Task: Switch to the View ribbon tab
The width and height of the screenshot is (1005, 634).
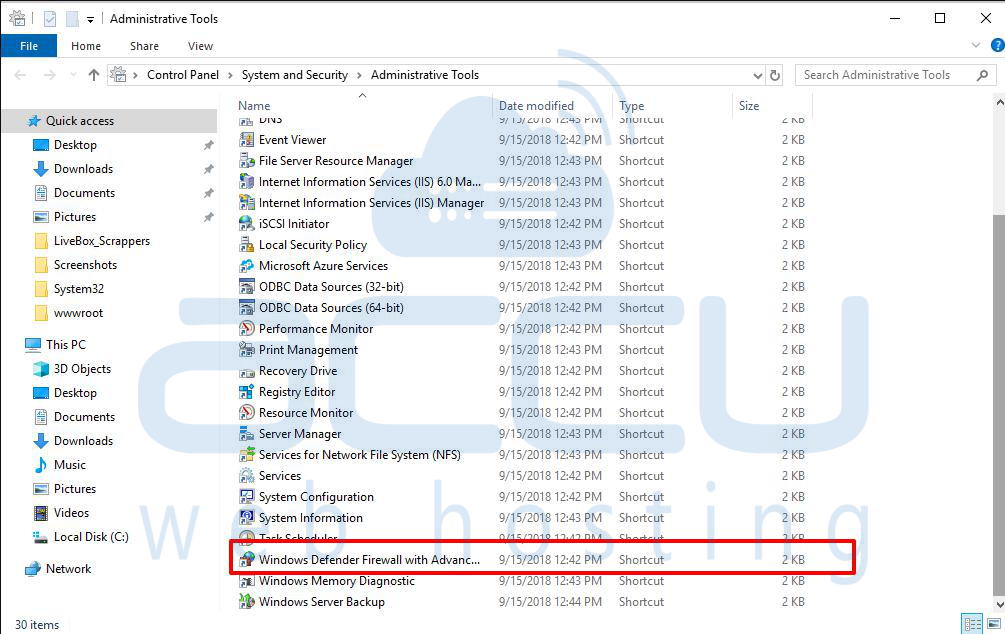Action: coord(199,45)
